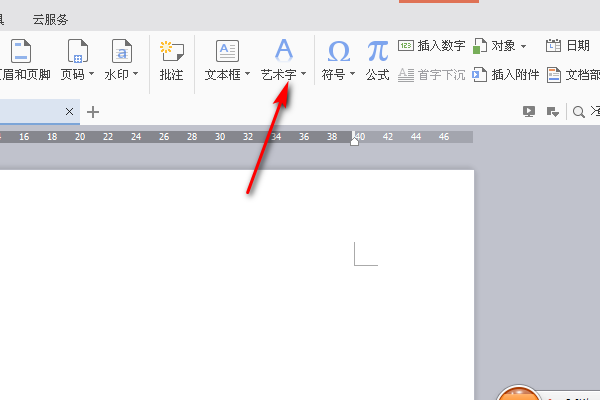Screen dimensions: 600x400
Task: Click the dropdown panel icon beside search
Action: tap(553, 112)
